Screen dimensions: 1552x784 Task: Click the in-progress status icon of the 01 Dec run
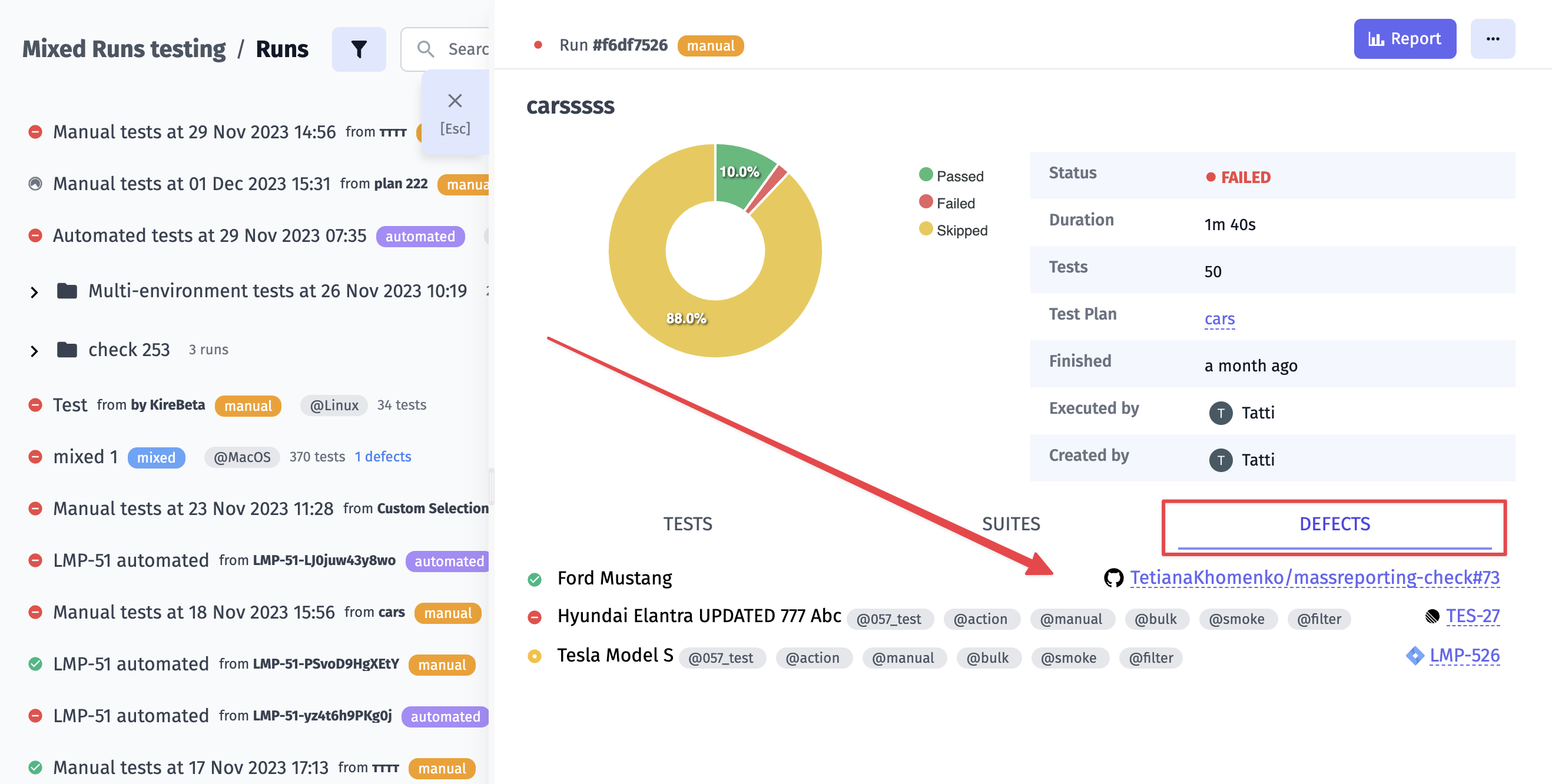click(35, 183)
